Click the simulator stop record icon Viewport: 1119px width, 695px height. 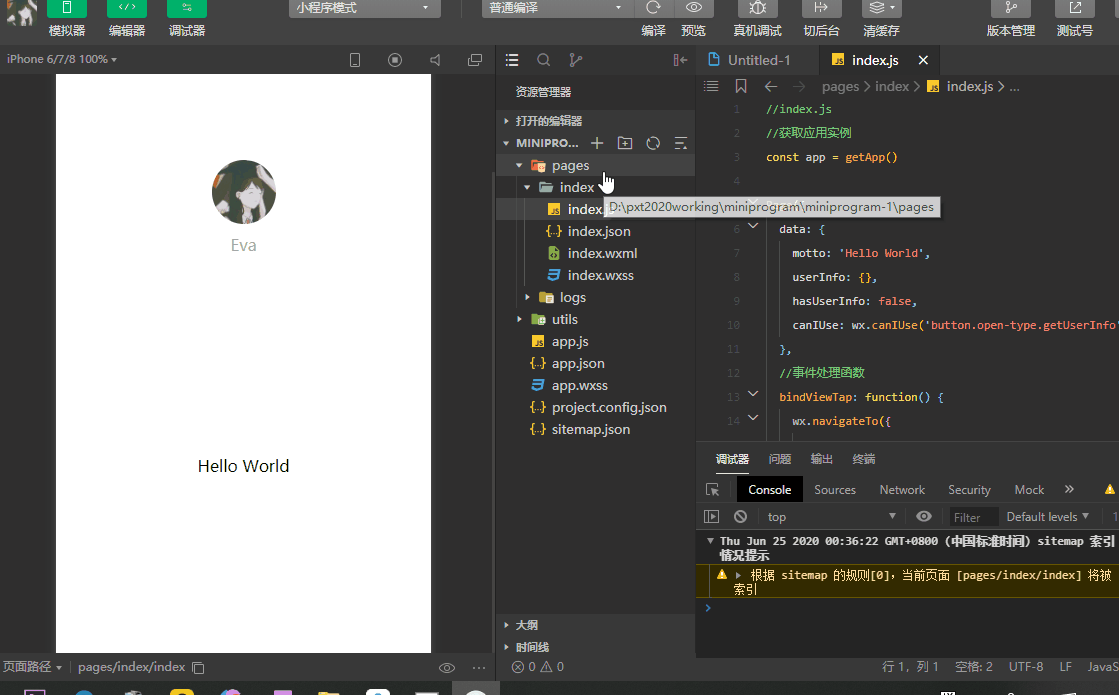coord(395,60)
